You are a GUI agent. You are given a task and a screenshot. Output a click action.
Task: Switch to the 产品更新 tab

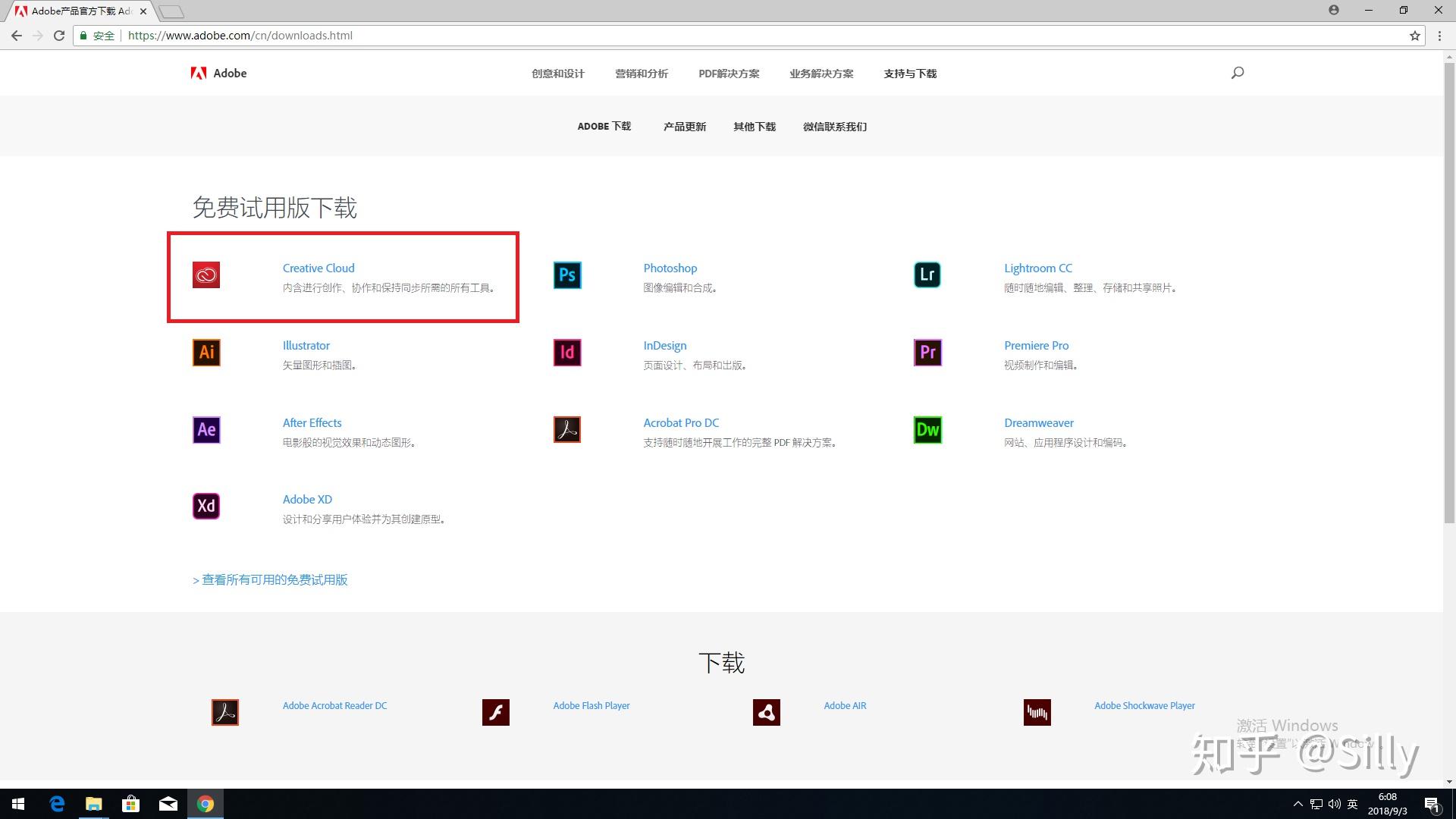click(x=684, y=127)
